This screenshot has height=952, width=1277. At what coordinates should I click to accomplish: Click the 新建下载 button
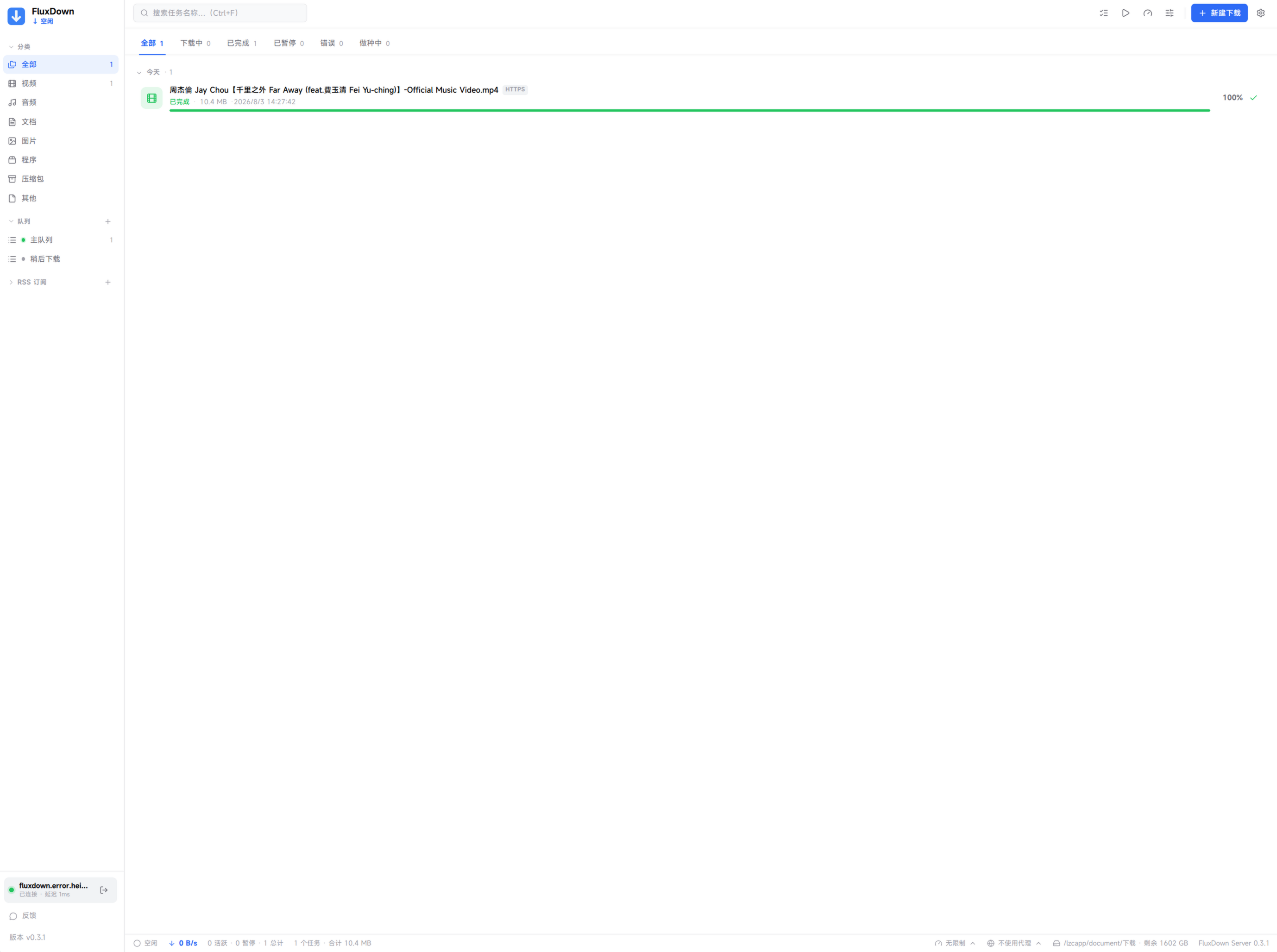click(x=1220, y=13)
